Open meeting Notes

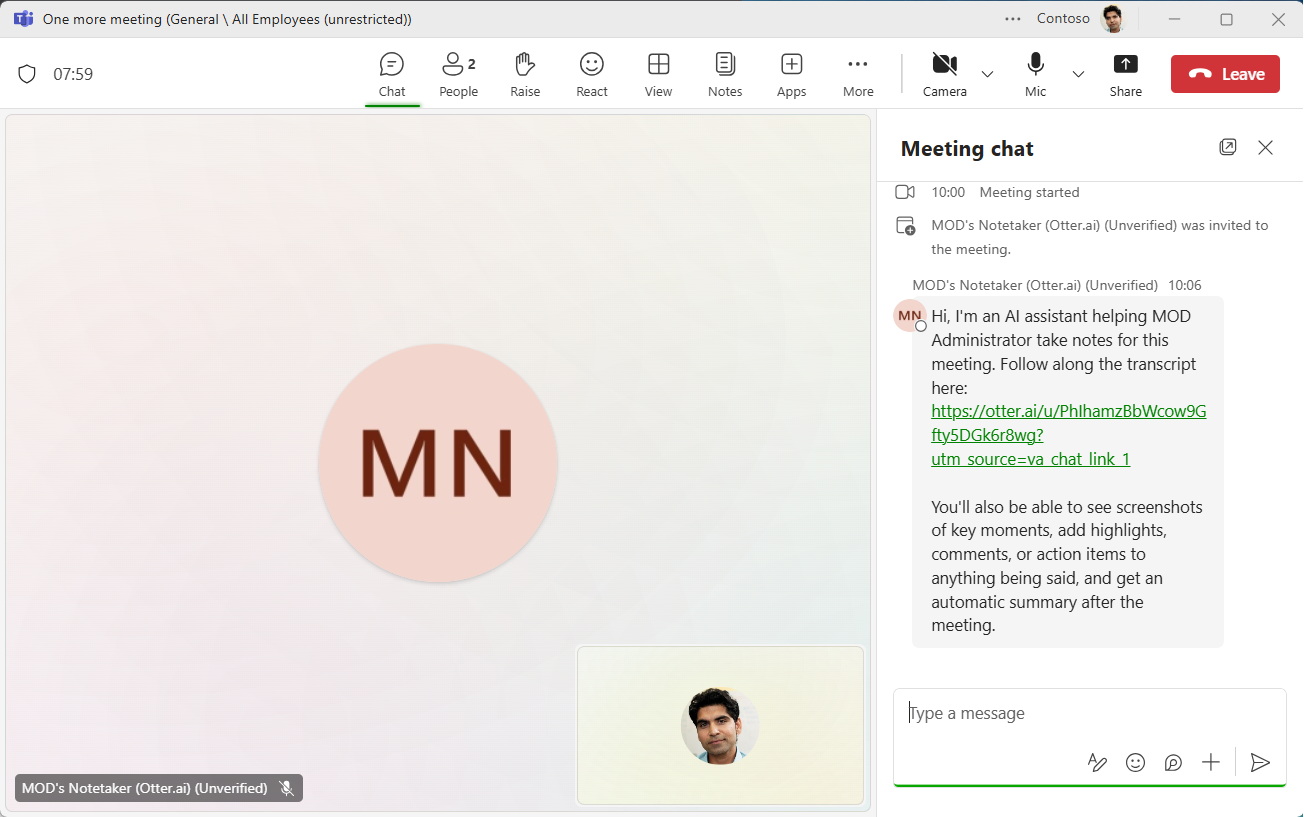pyautogui.click(x=724, y=73)
